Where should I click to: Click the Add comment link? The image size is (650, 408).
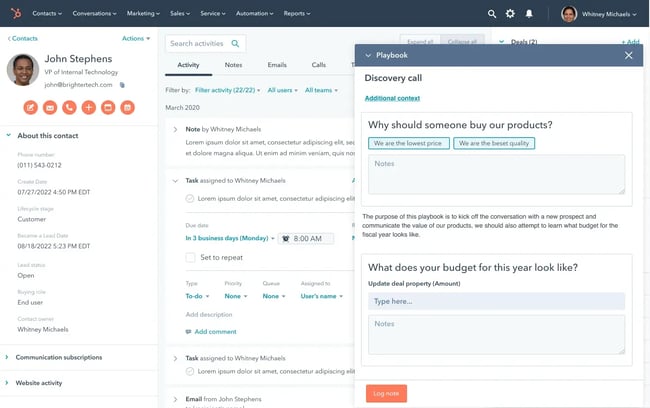point(215,332)
